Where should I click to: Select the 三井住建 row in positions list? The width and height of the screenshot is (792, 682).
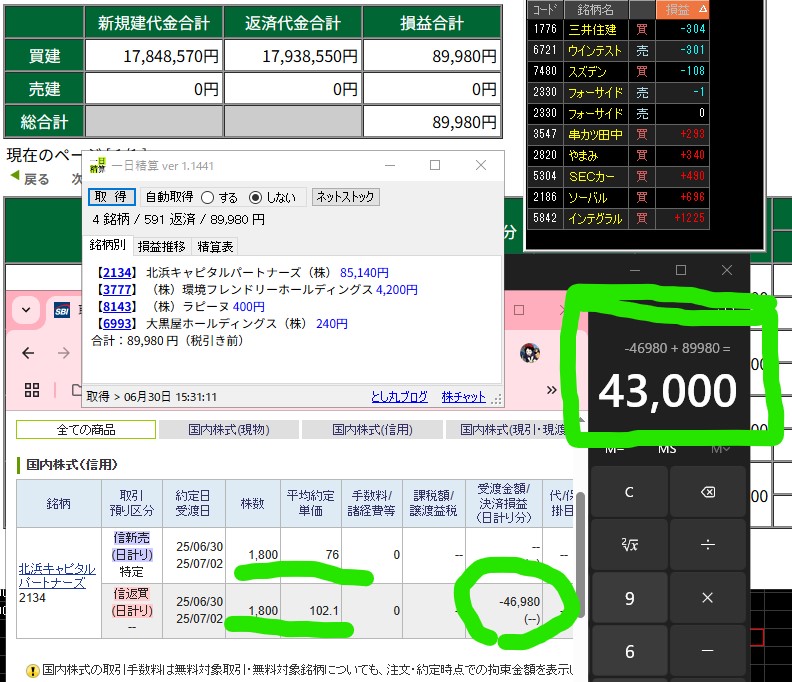618,29
